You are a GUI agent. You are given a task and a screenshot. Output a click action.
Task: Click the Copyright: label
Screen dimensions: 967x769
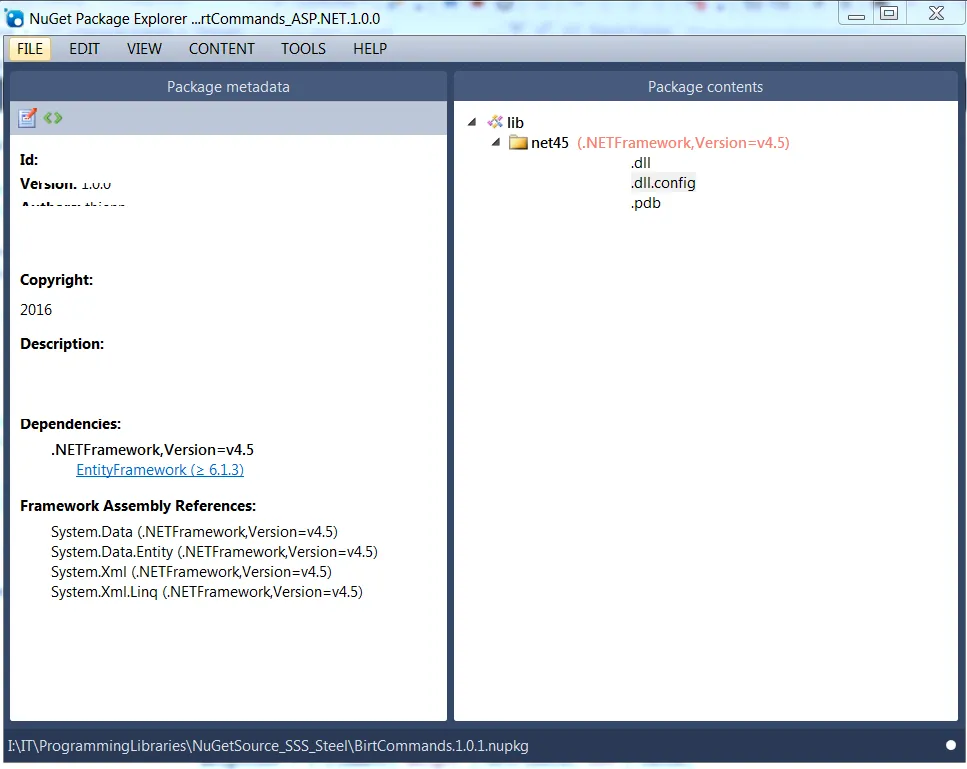56,280
